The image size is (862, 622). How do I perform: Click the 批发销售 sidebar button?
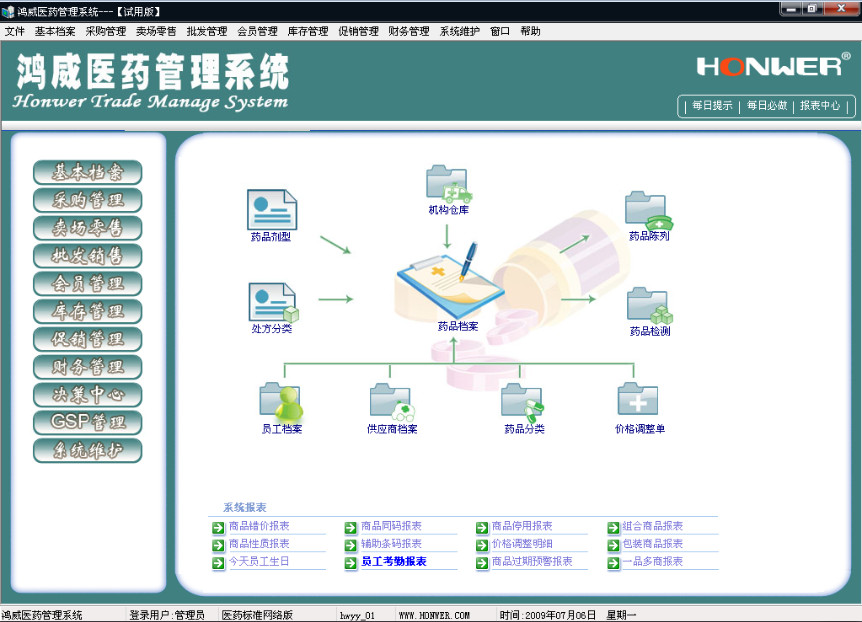(x=88, y=256)
